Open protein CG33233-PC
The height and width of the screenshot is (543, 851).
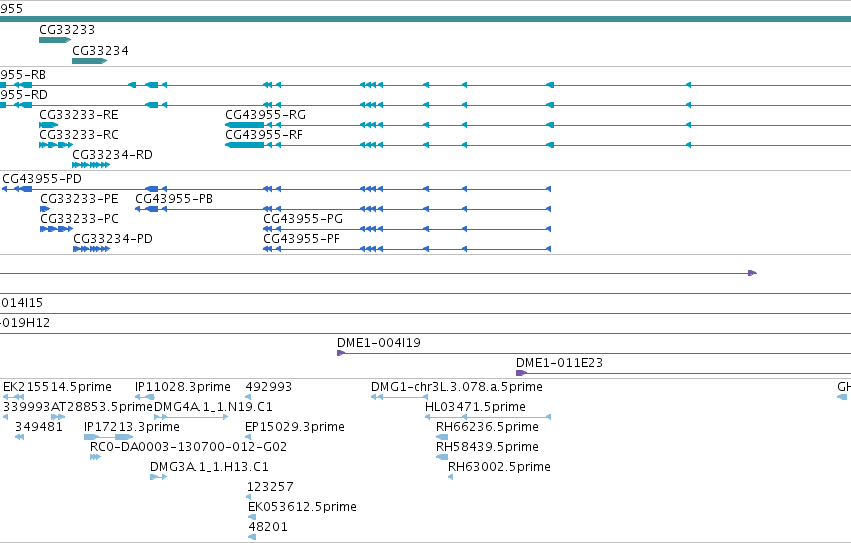tap(79, 219)
